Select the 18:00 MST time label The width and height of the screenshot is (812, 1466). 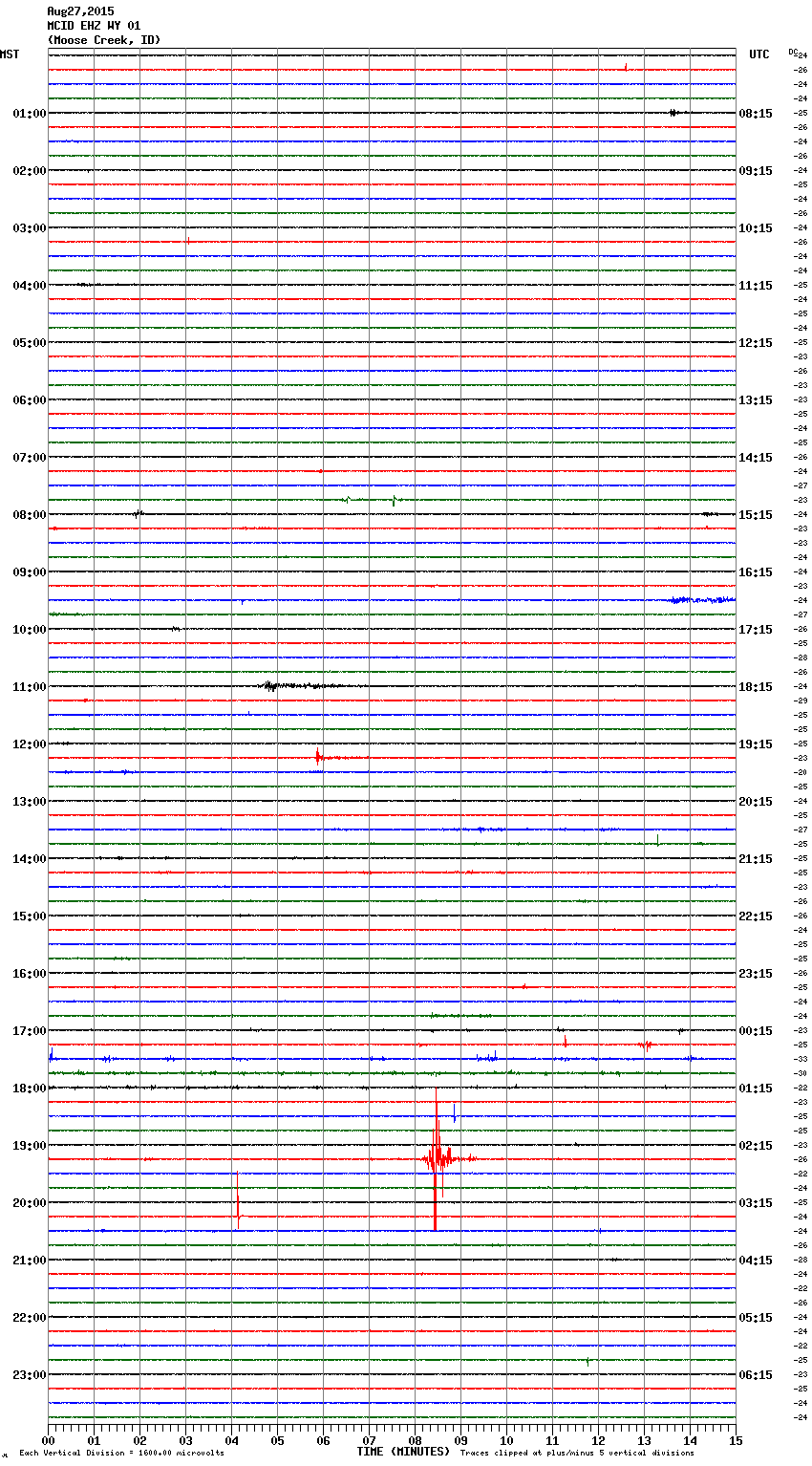pyautogui.click(x=30, y=1089)
